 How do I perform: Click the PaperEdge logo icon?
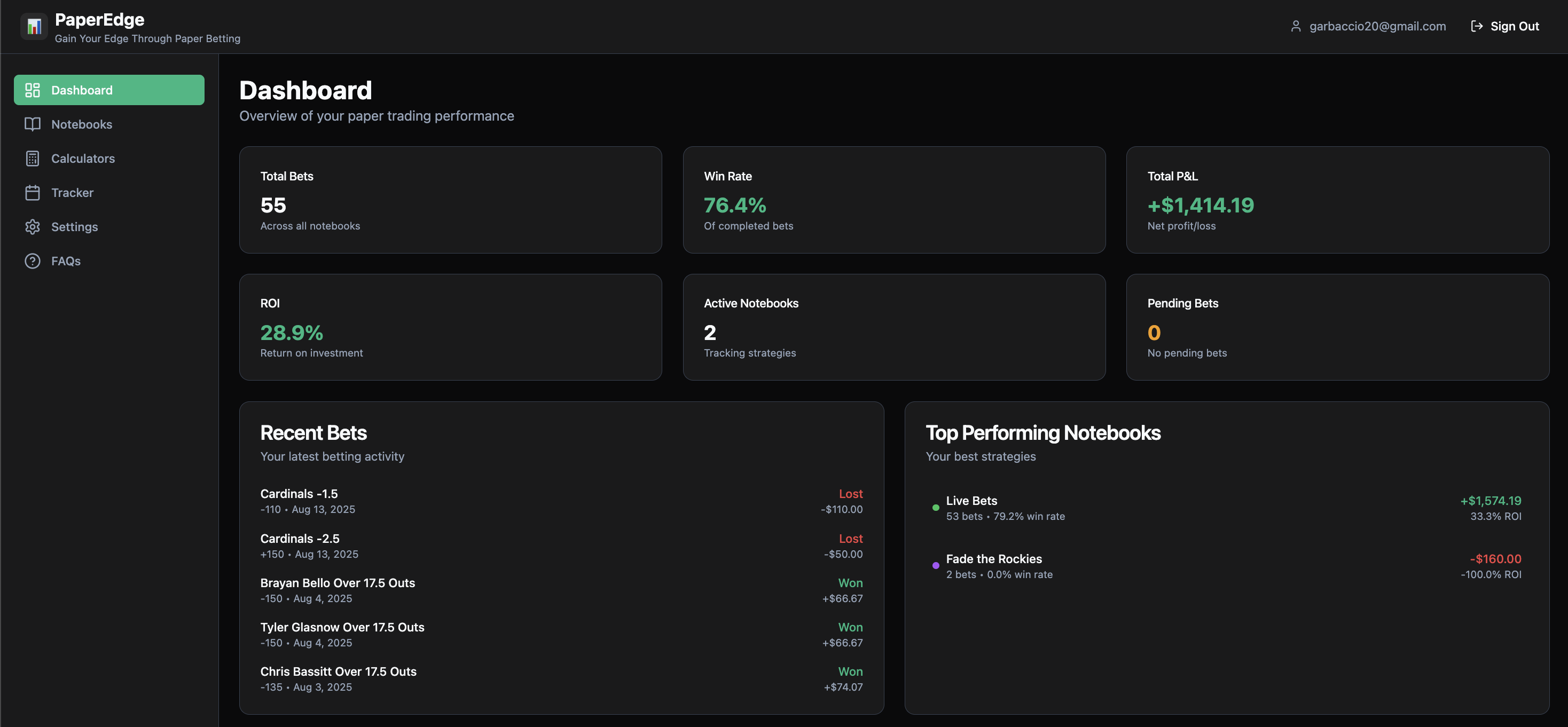[x=34, y=26]
